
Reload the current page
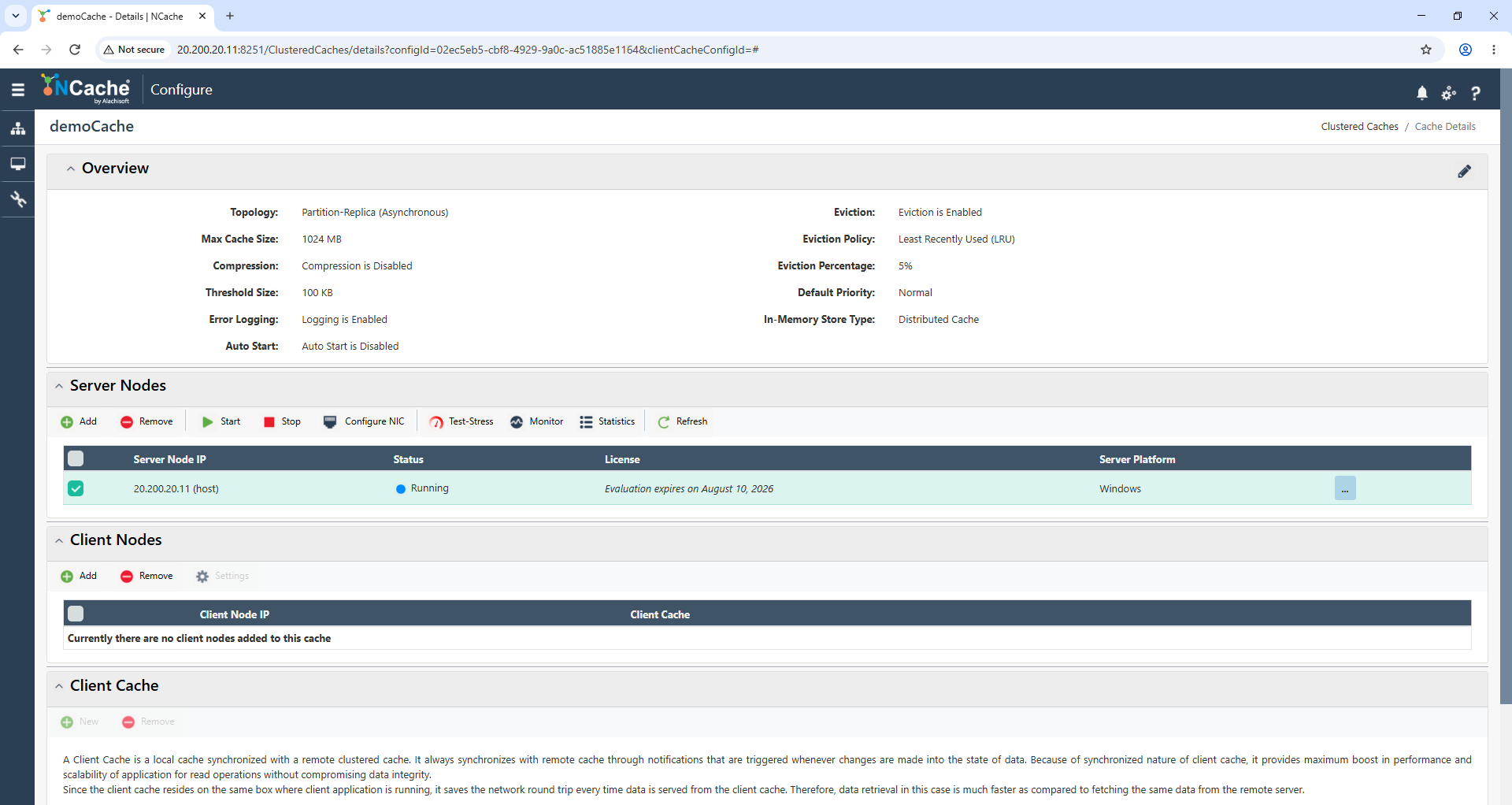point(75,50)
